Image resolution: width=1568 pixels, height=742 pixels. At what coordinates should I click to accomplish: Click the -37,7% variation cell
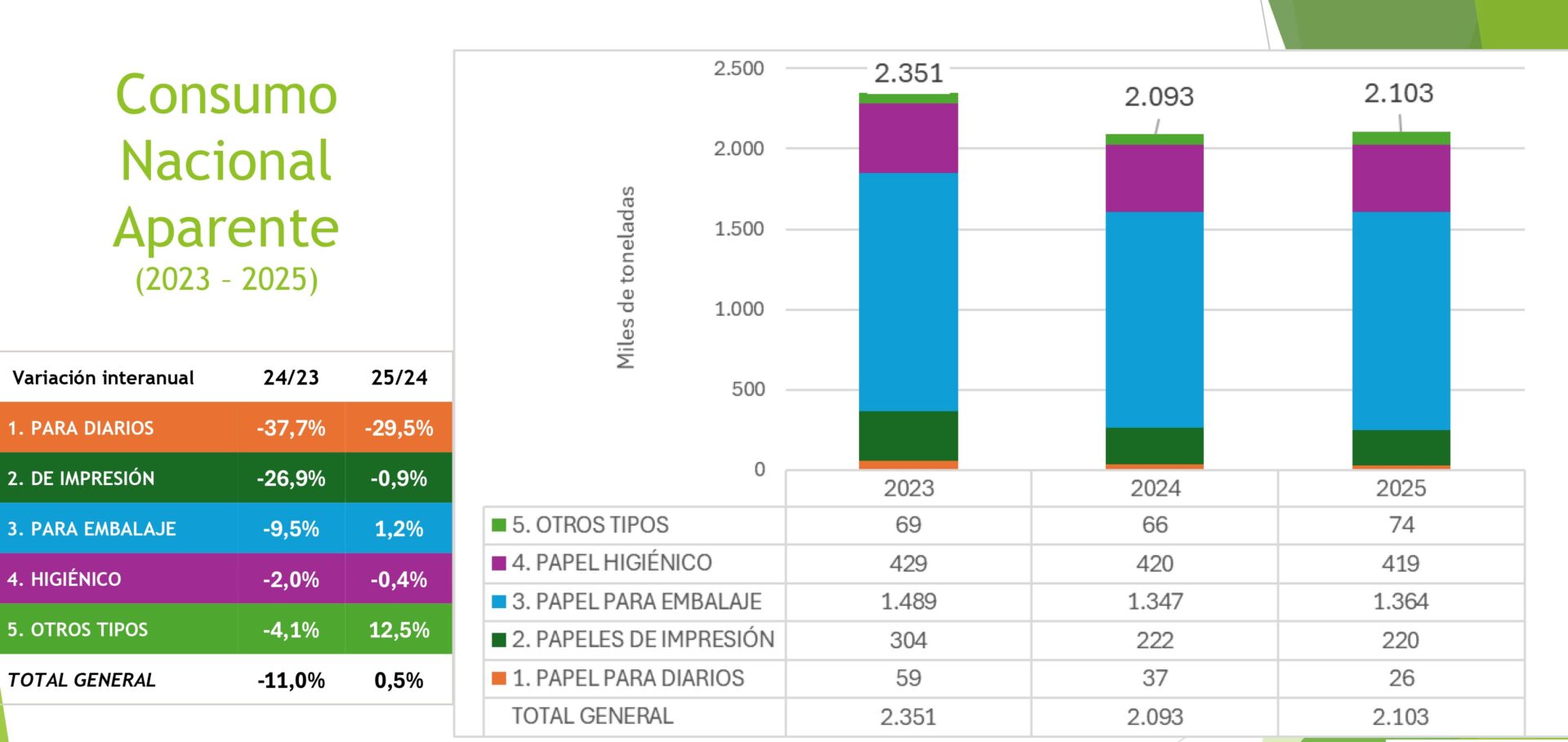point(291,429)
